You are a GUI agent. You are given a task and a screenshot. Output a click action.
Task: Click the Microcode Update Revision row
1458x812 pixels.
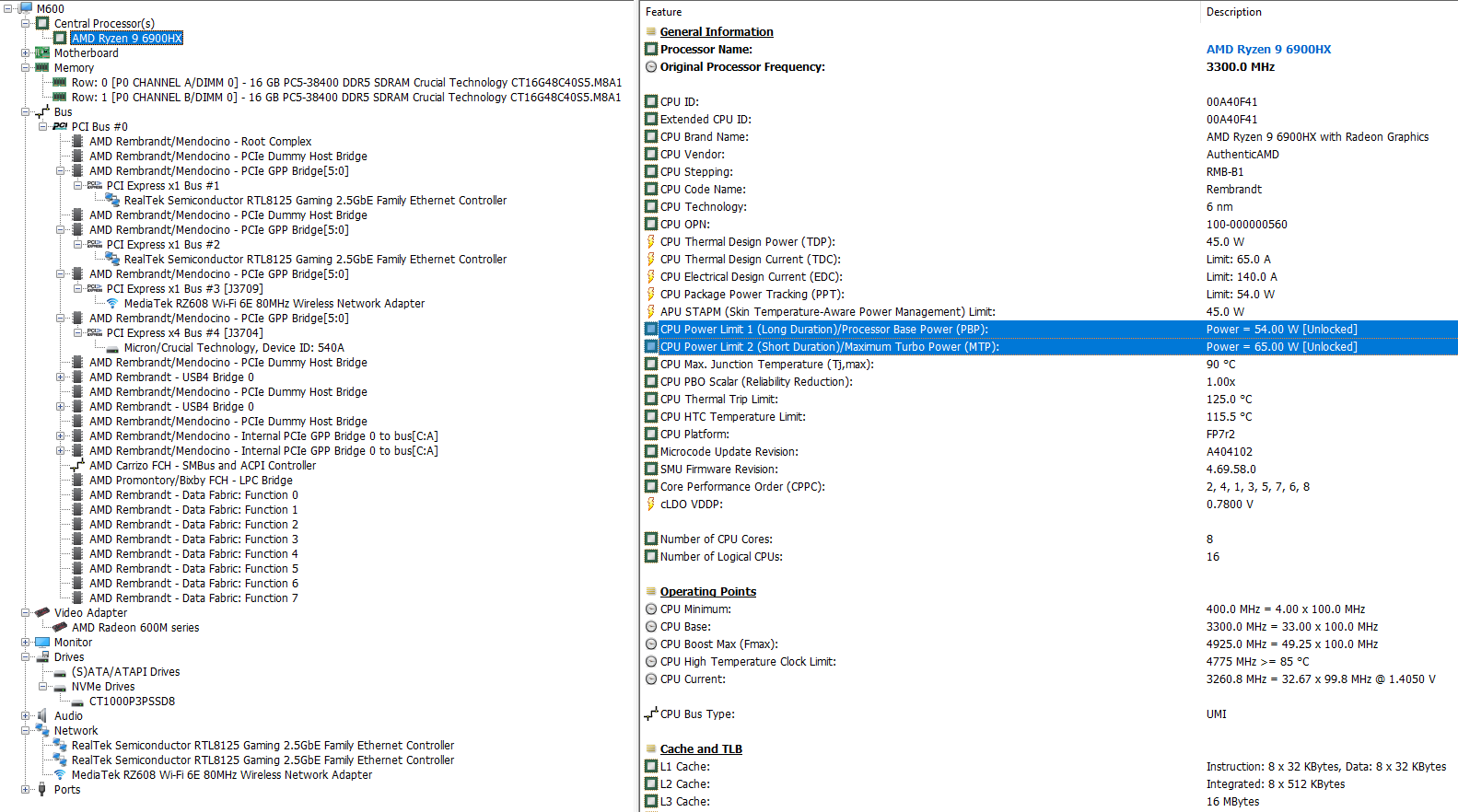coord(1050,451)
